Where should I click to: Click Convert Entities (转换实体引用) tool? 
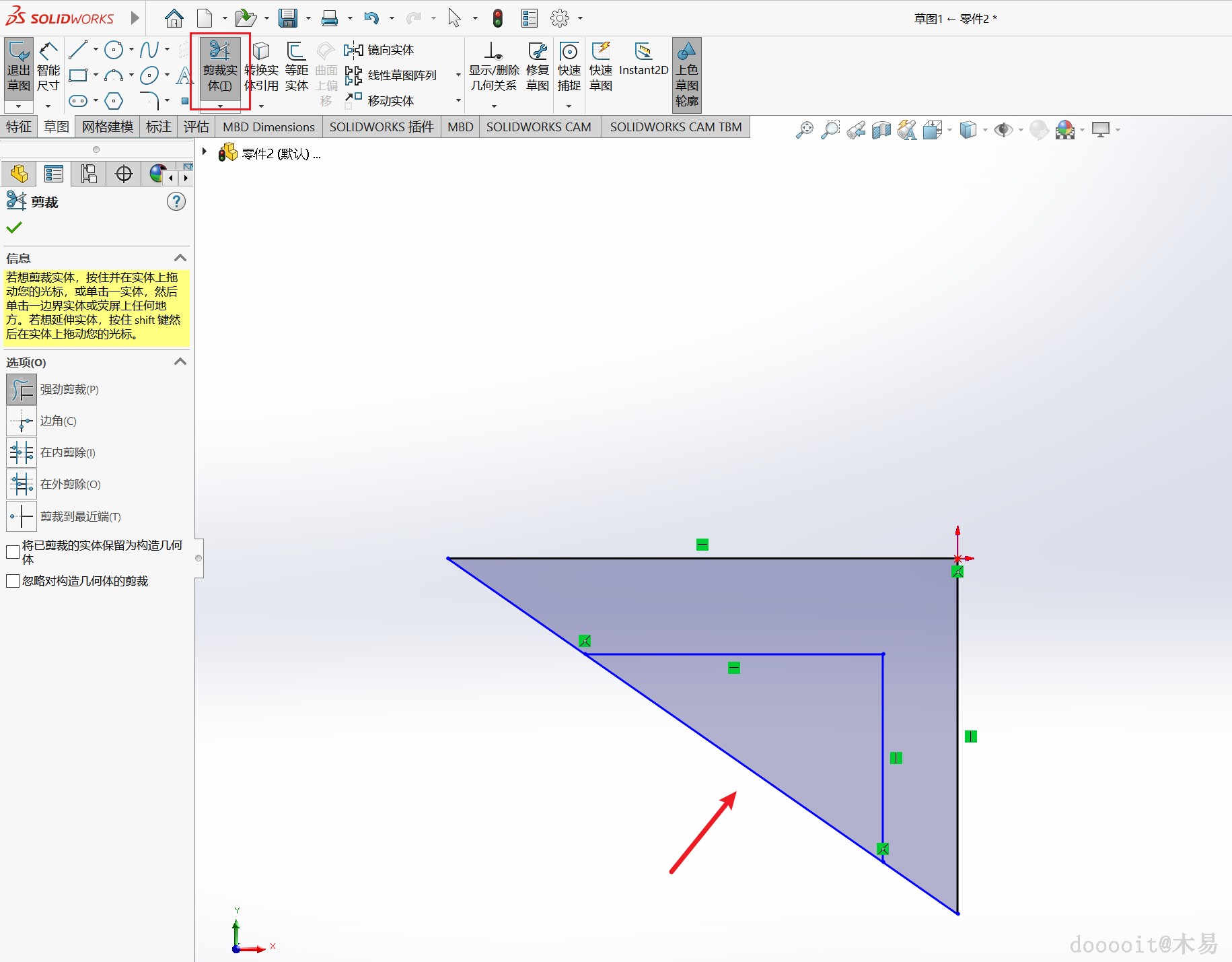point(261,66)
